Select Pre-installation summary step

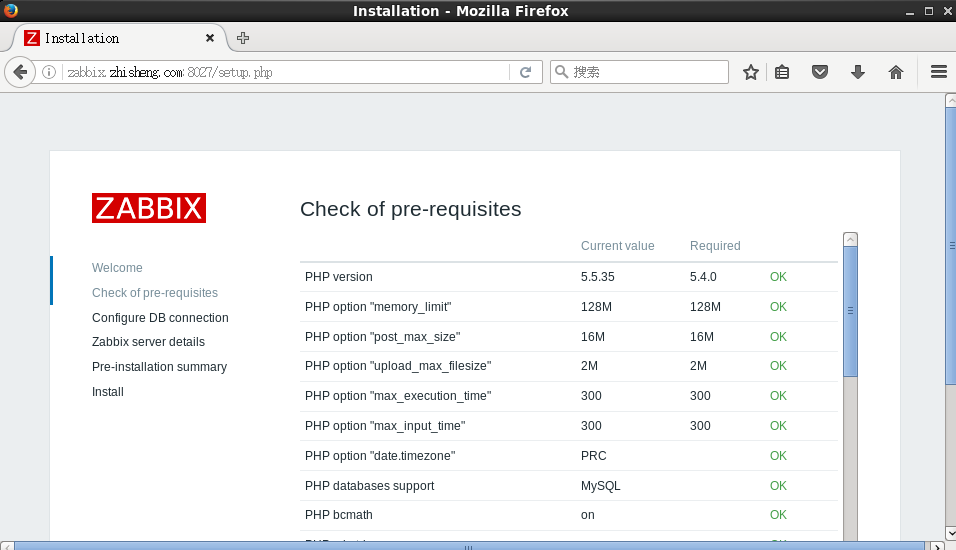159,367
